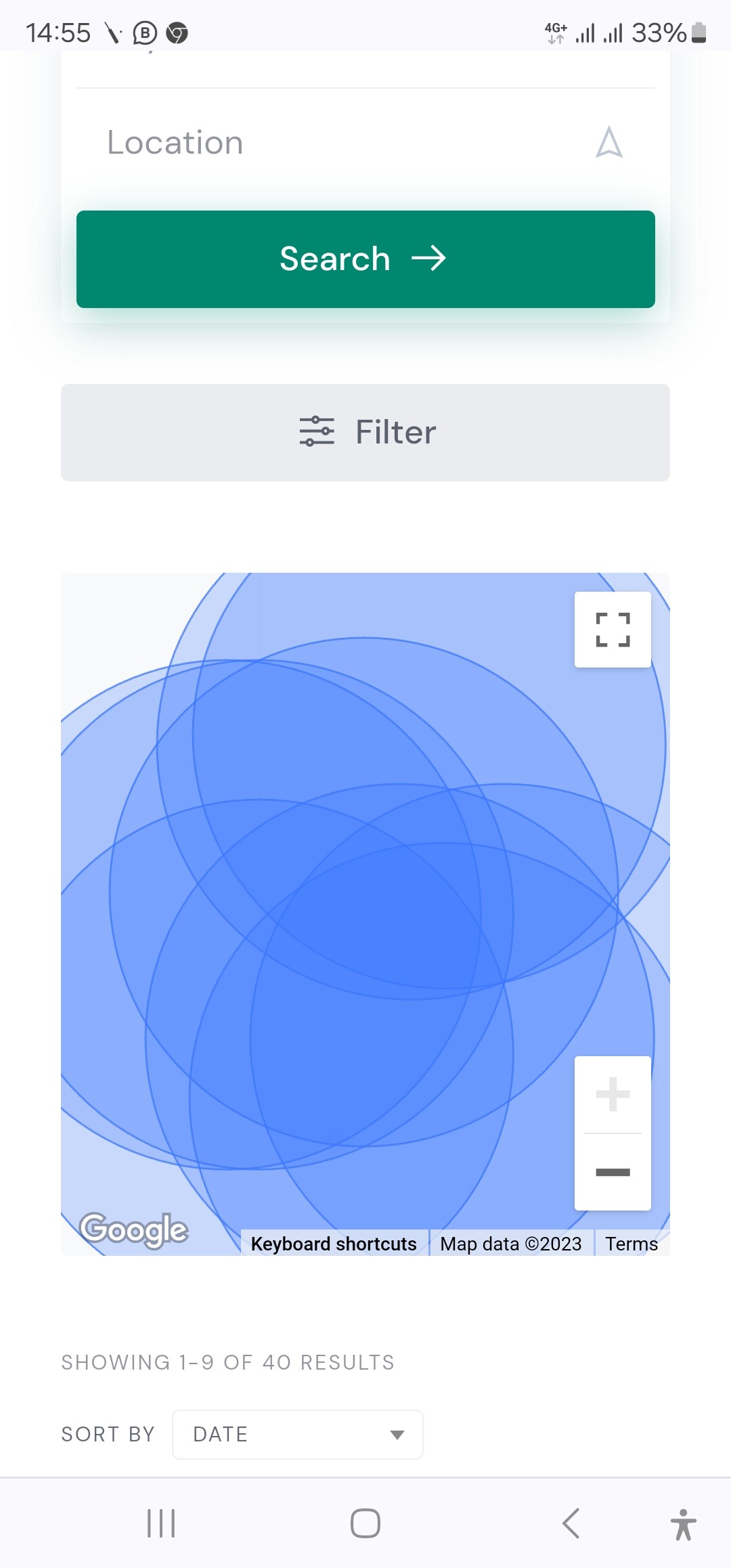This screenshot has height=1568, width=731.
Task: Zoom out the map with minus
Action: (x=613, y=1172)
